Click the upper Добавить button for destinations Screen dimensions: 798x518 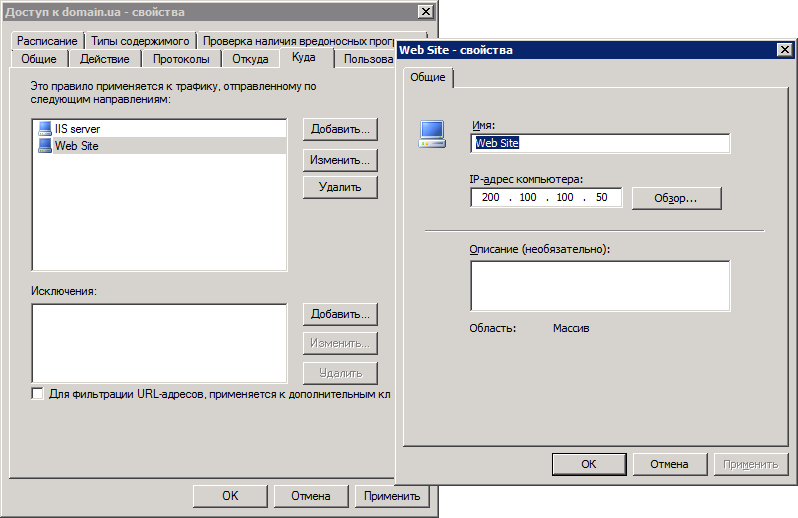[x=340, y=129]
